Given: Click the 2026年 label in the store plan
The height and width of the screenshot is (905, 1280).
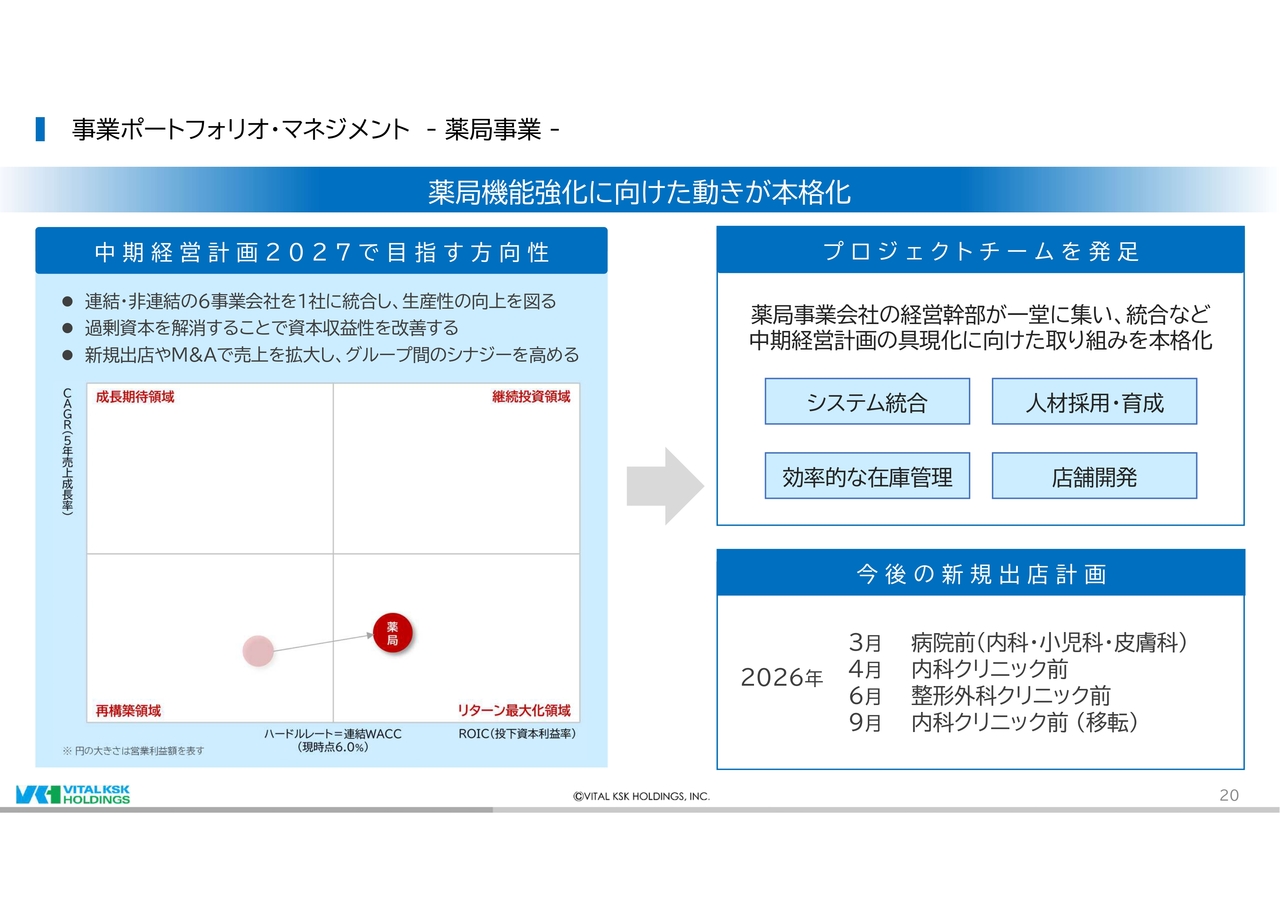Looking at the screenshot, I should [781, 678].
